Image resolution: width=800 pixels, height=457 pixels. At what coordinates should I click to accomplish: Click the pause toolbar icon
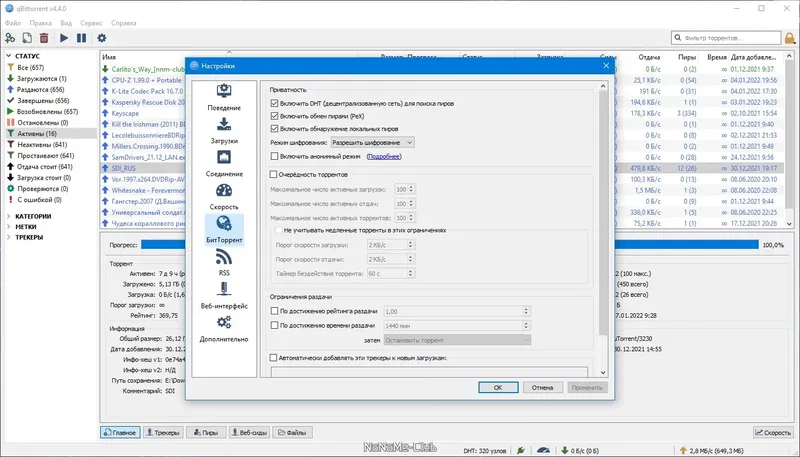click(81, 38)
